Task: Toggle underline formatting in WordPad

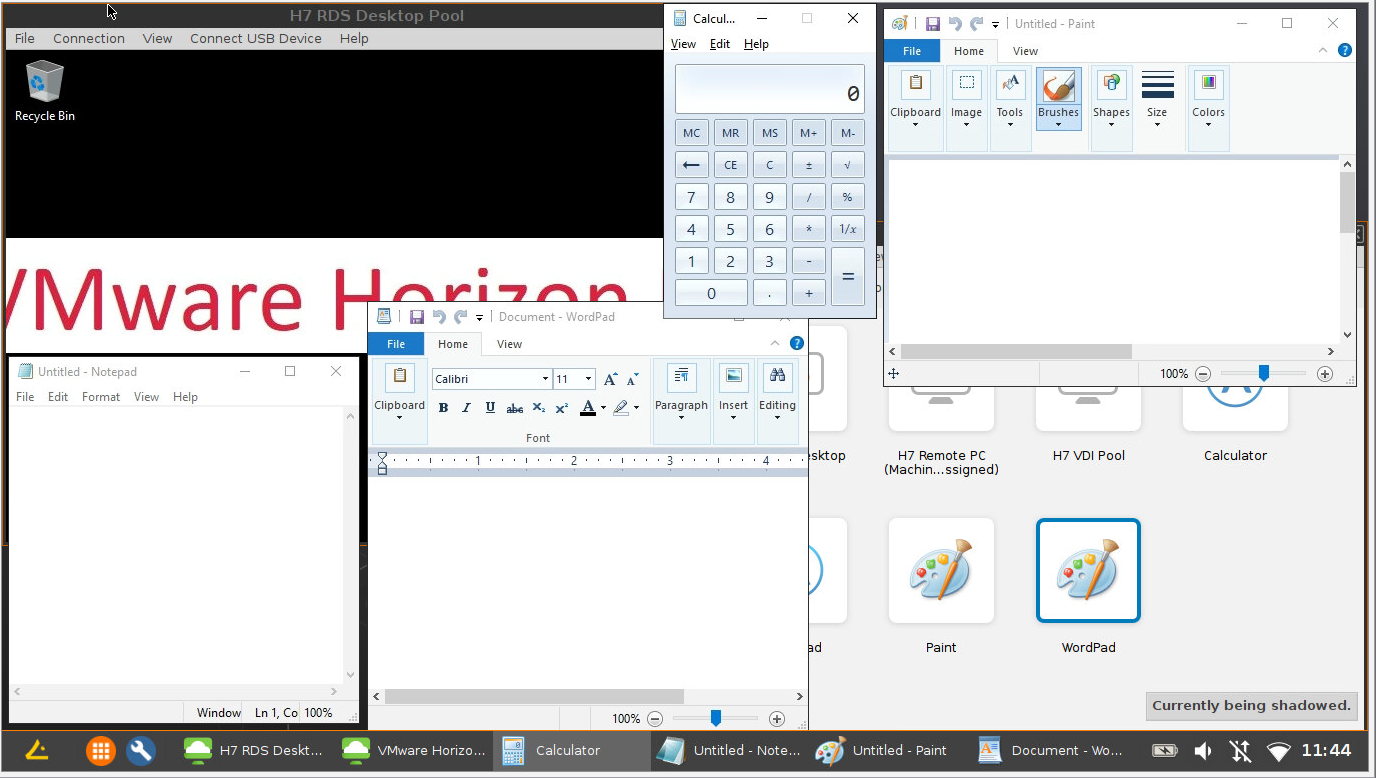Action: (x=490, y=408)
